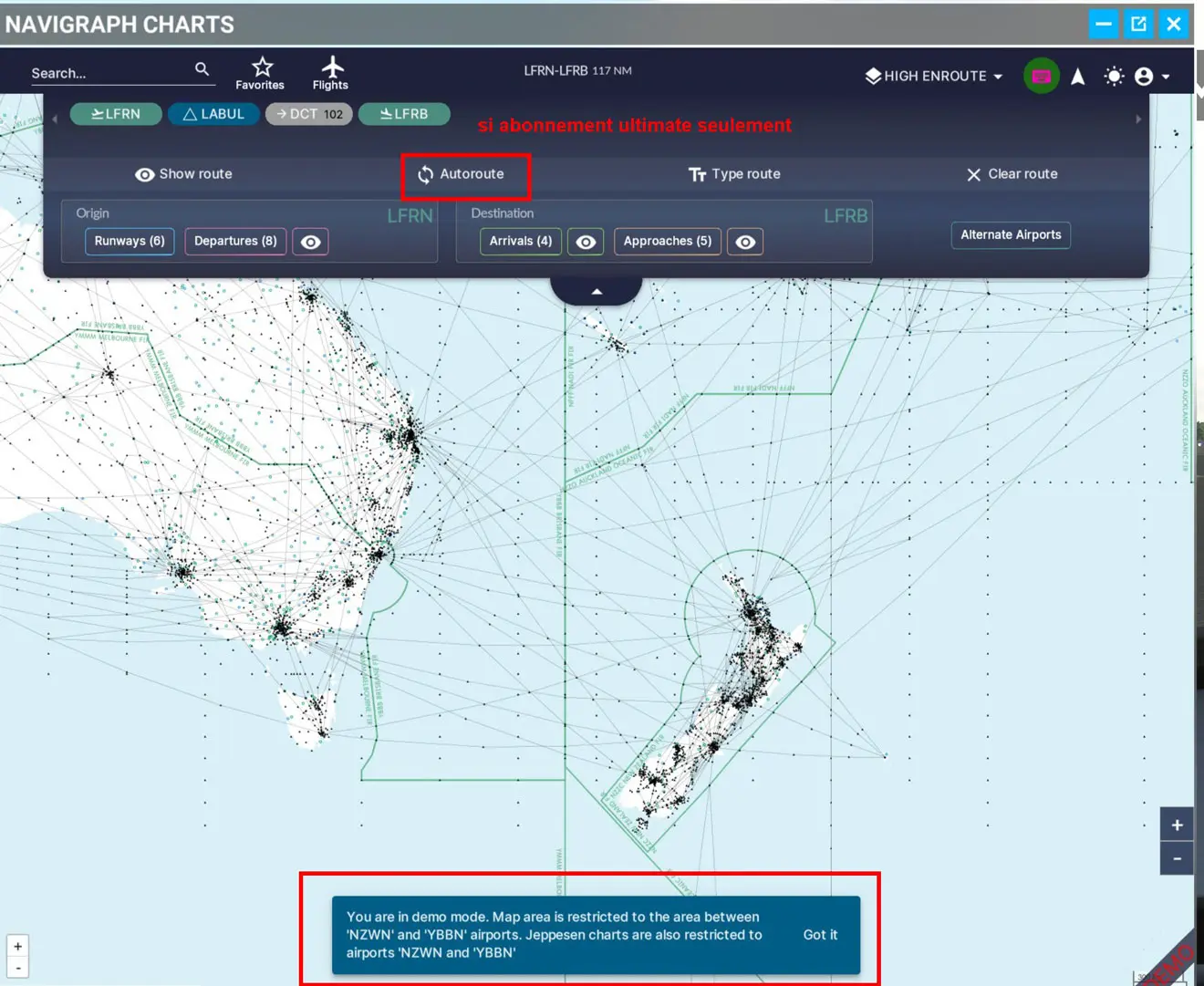This screenshot has height=986, width=1204.
Task: Open the user account menu icon
Action: (x=1151, y=77)
